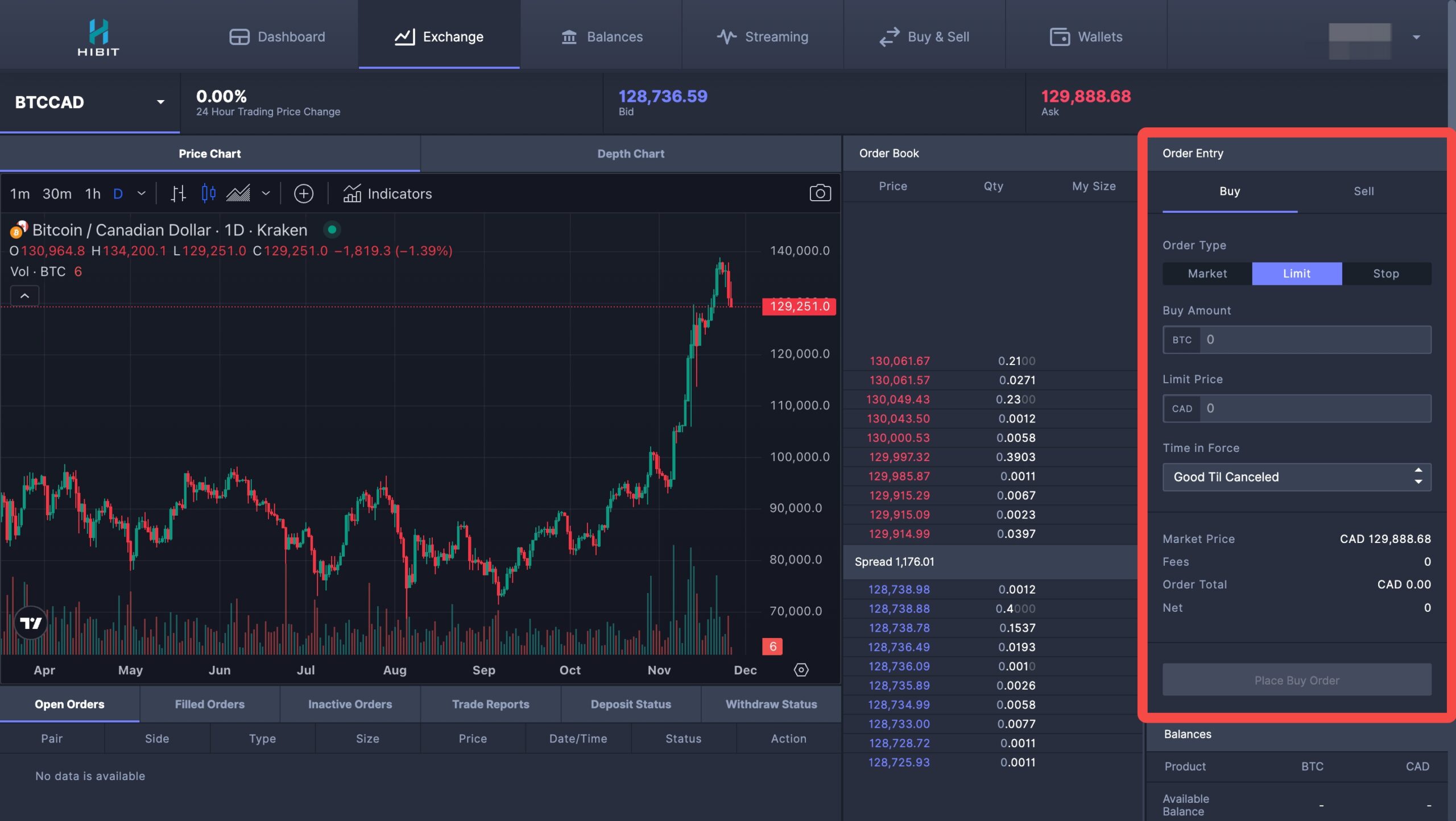Open the Deposit Status tab

631,704
